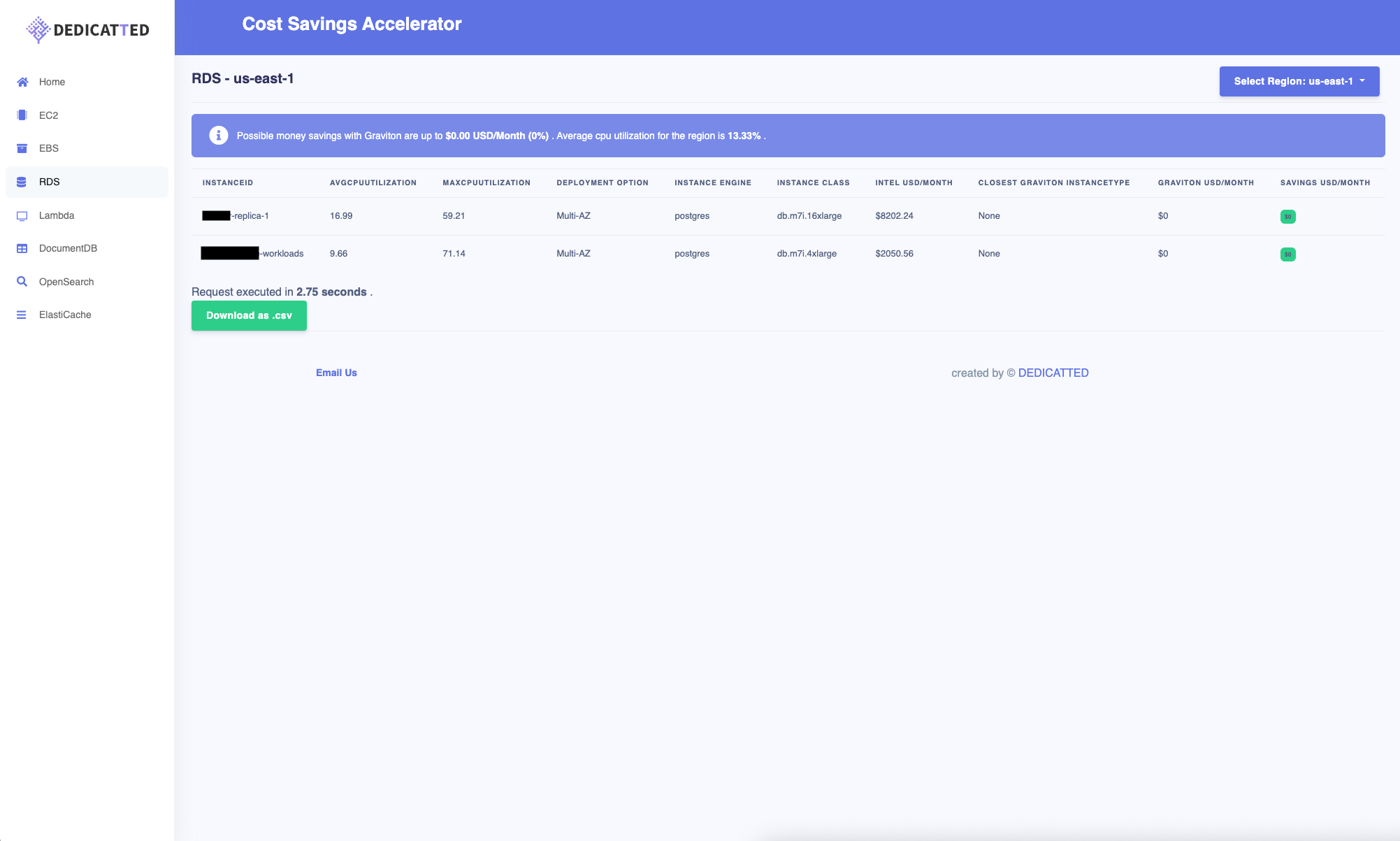
Task: Click the 13.33% average CPU figure in banner
Action: coord(744,136)
